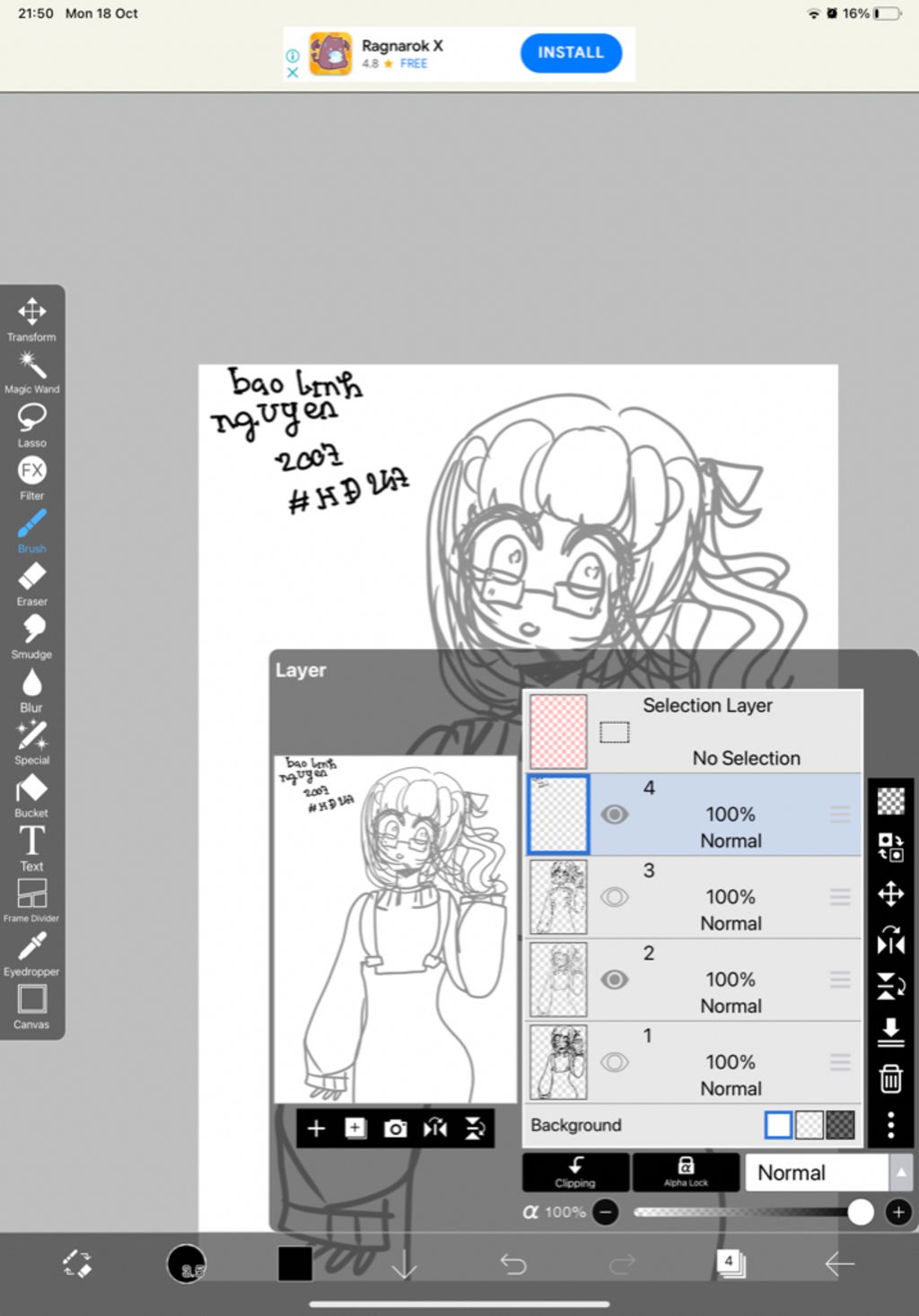This screenshot has width=919, height=1316.
Task: Select the Selection Layer row
Action: [693, 731]
